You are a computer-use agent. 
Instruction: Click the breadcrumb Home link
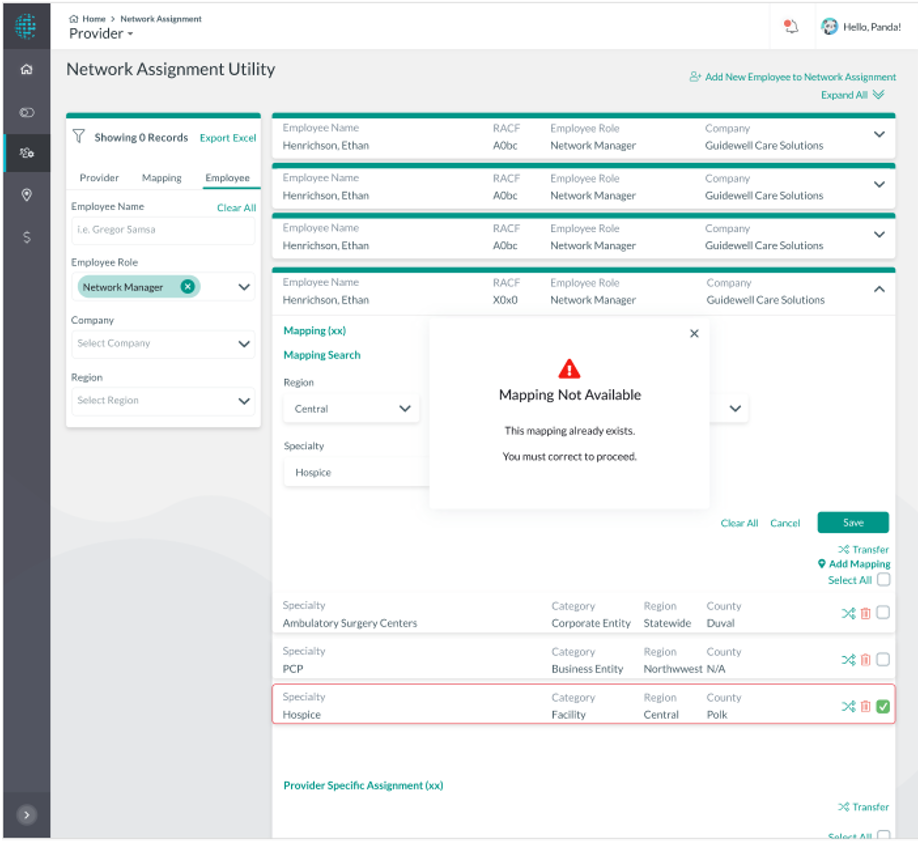pyautogui.click(x=88, y=19)
